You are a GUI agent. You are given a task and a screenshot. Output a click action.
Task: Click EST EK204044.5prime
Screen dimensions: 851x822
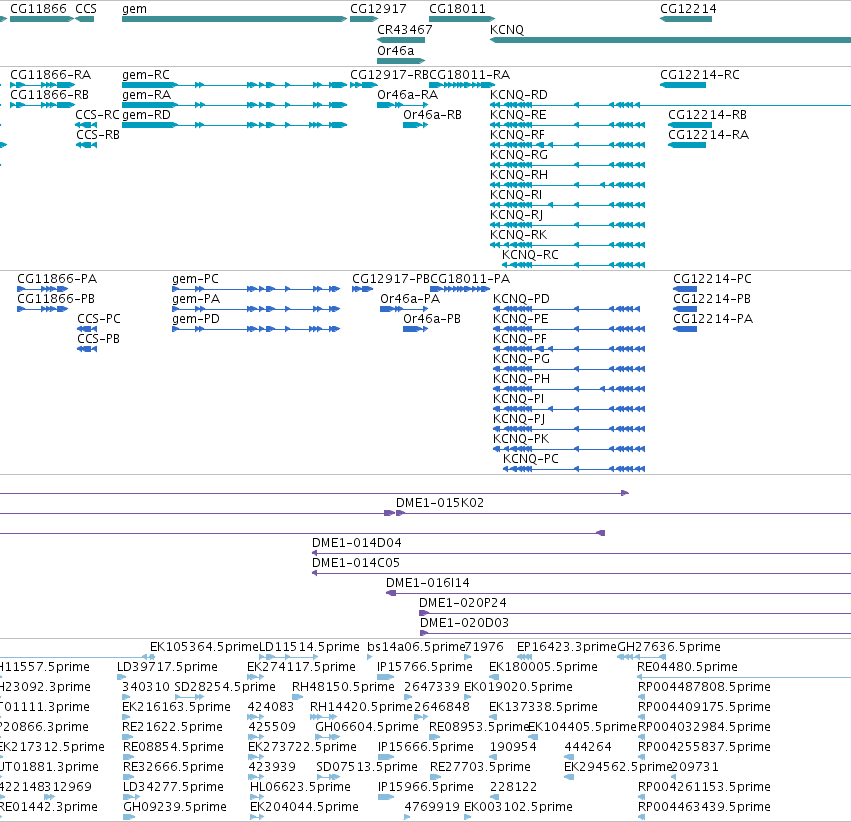click(x=304, y=807)
